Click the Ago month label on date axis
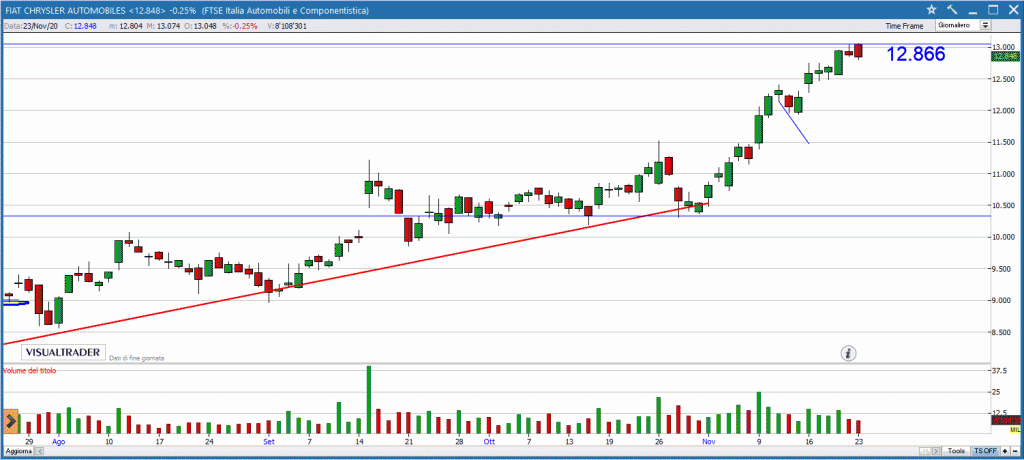 pyautogui.click(x=58, y=441)
